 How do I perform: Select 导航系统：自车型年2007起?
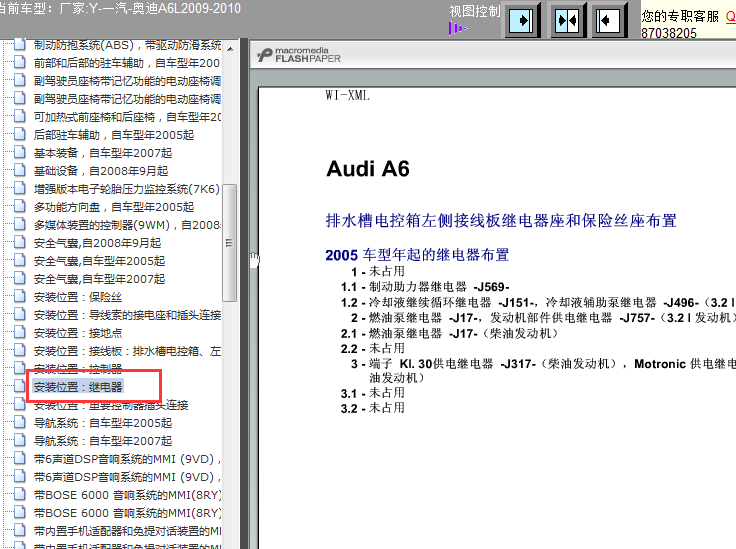pos(103,441)
